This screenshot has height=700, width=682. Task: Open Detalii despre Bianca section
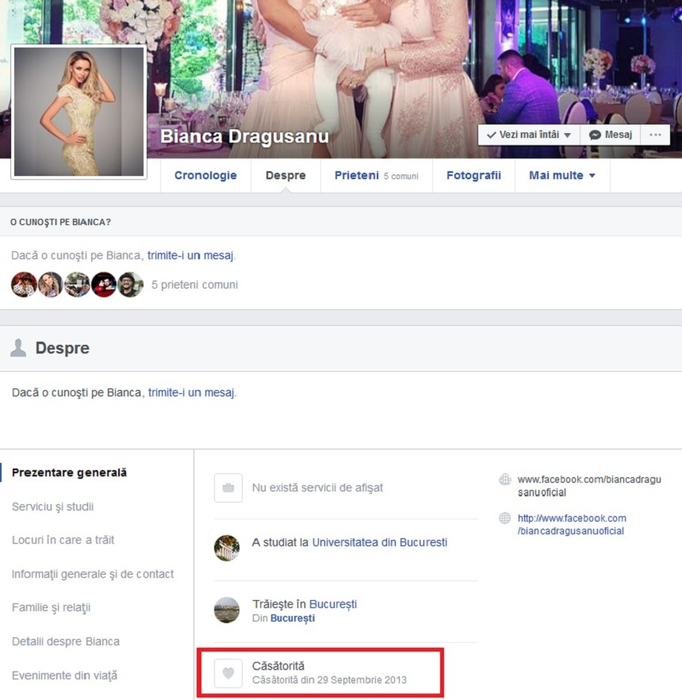pos(66,642)
